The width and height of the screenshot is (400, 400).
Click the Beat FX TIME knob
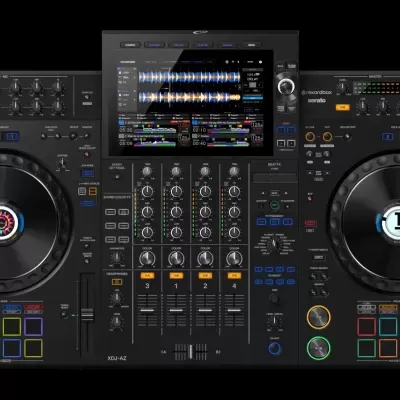274,299
